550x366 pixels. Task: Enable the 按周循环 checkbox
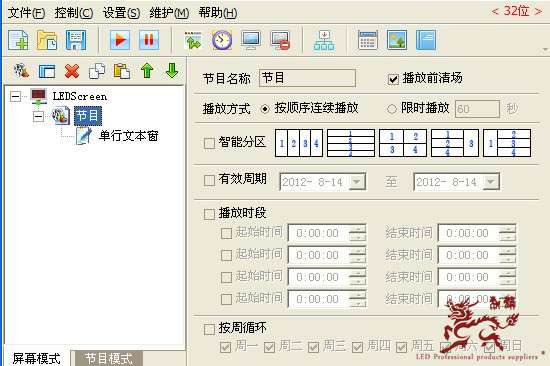pyautogui.click(x=209, y=329)
